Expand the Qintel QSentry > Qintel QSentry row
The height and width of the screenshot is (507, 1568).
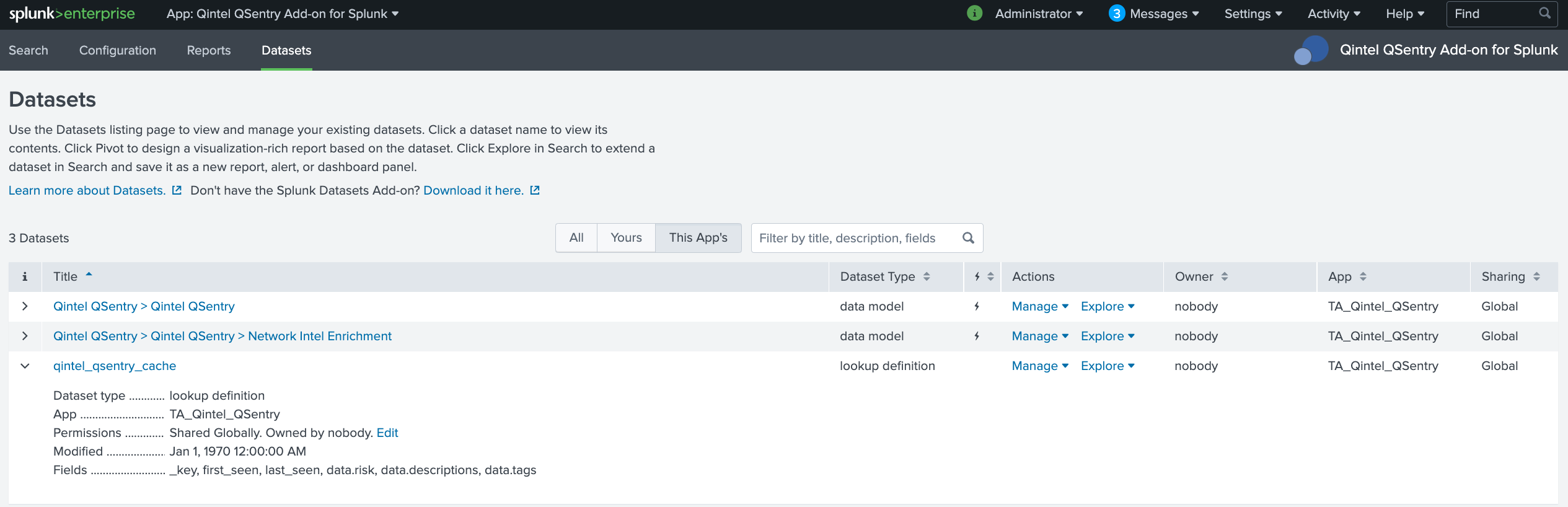(x=25, y=306)
